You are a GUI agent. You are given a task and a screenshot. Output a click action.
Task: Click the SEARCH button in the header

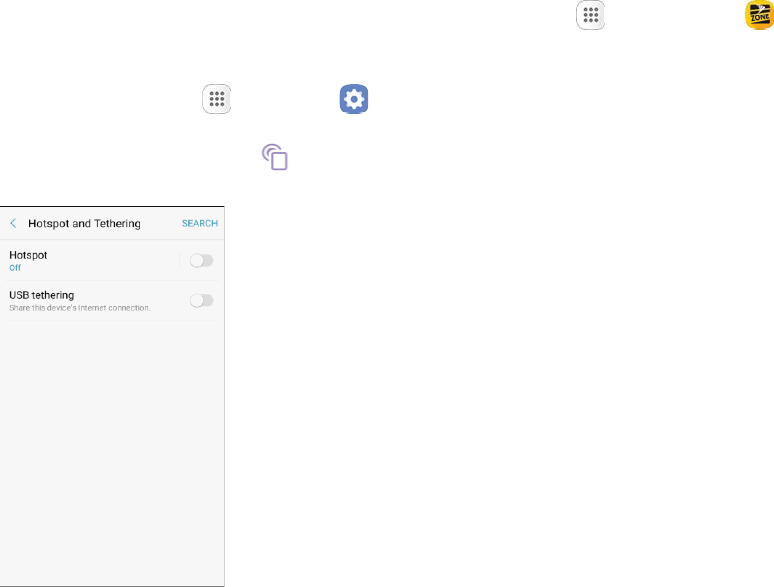pos(200,223)
